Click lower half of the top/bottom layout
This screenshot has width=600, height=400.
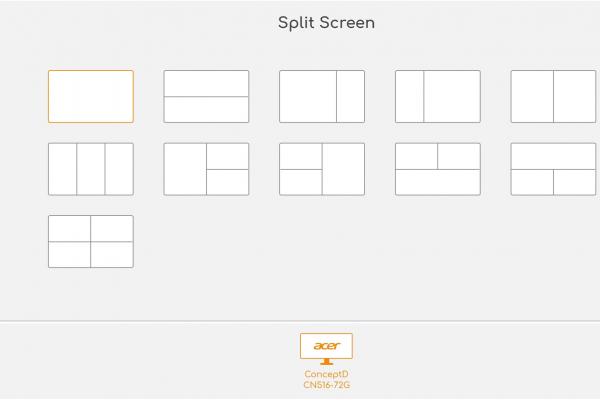click(x=206, y=109)
